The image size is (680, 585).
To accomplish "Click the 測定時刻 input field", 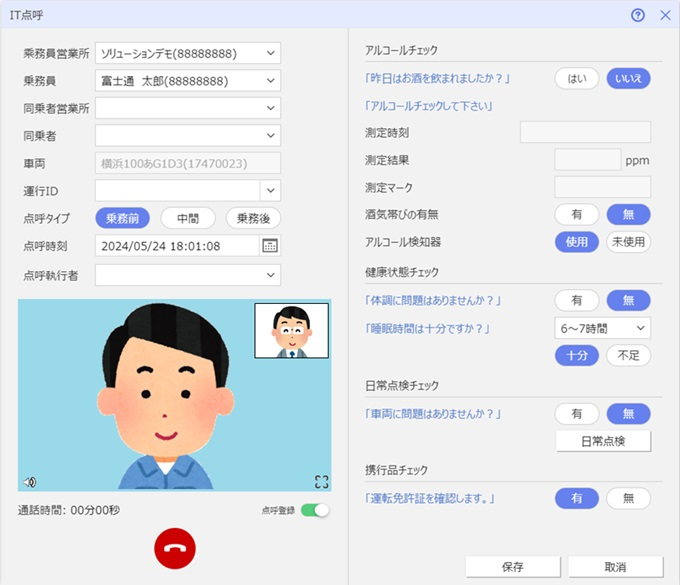I will (585, 132).
